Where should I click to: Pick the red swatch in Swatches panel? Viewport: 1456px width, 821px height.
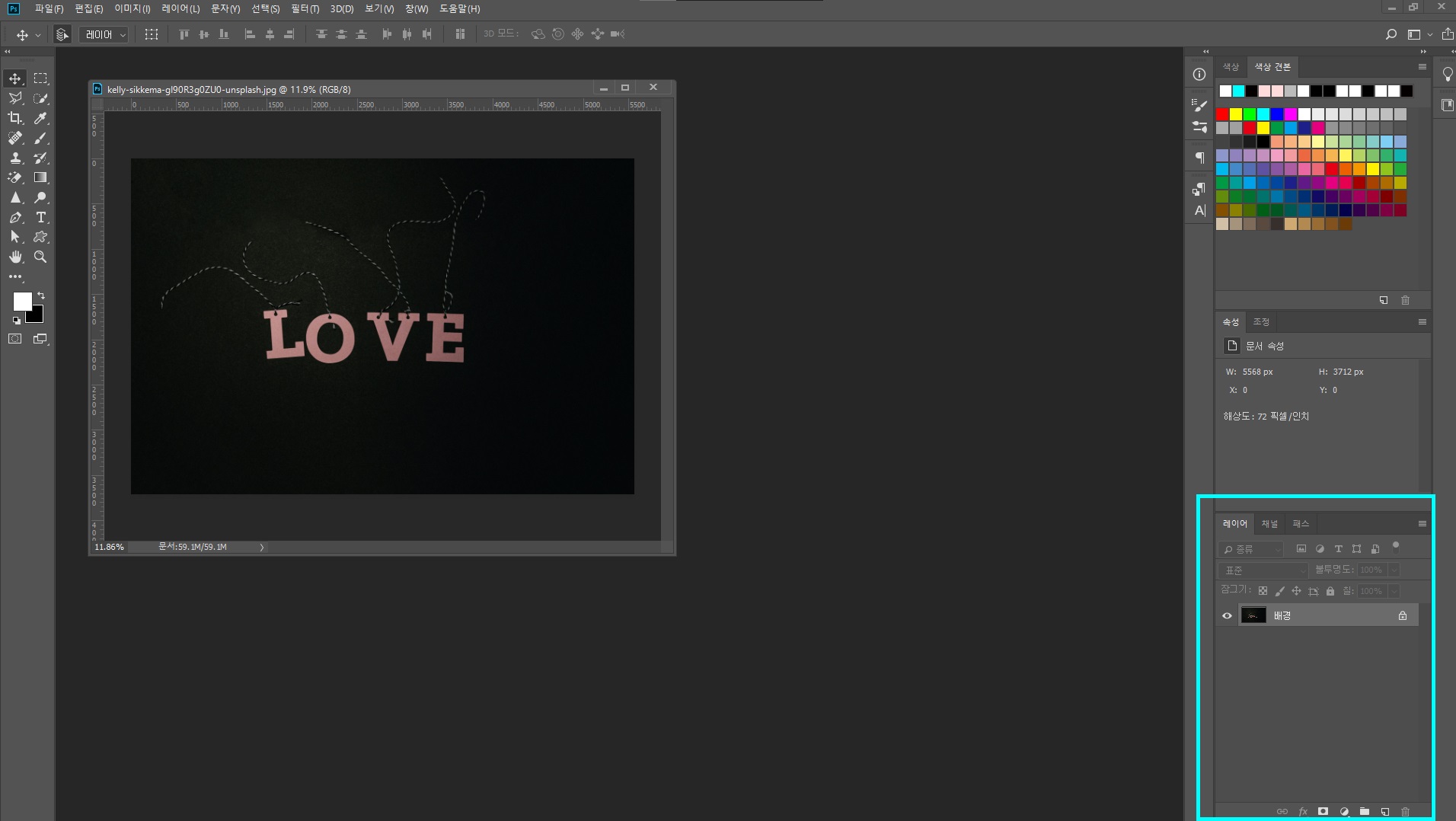tap(1222, 114)
